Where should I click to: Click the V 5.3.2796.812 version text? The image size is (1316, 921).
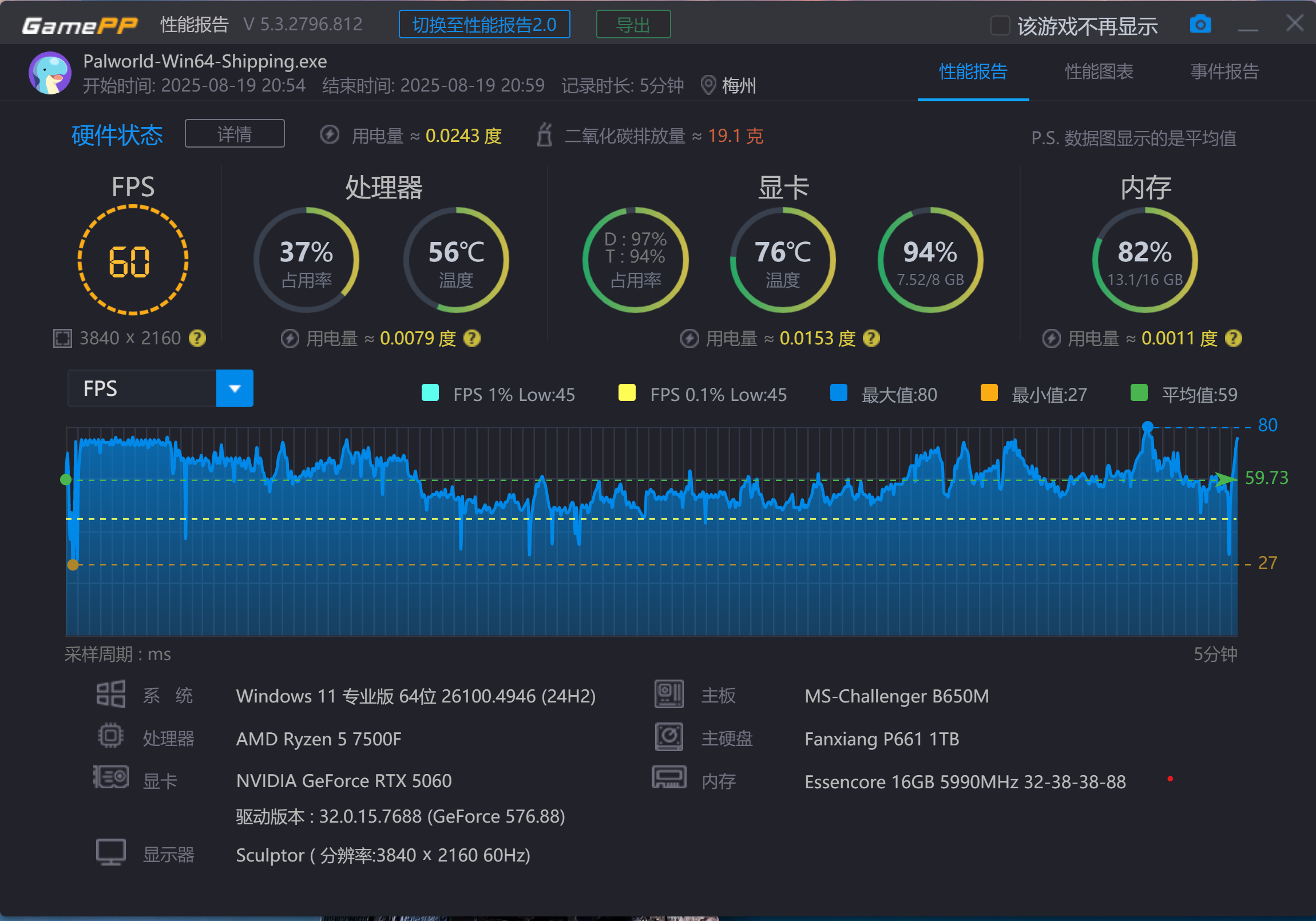pos(303,24)
